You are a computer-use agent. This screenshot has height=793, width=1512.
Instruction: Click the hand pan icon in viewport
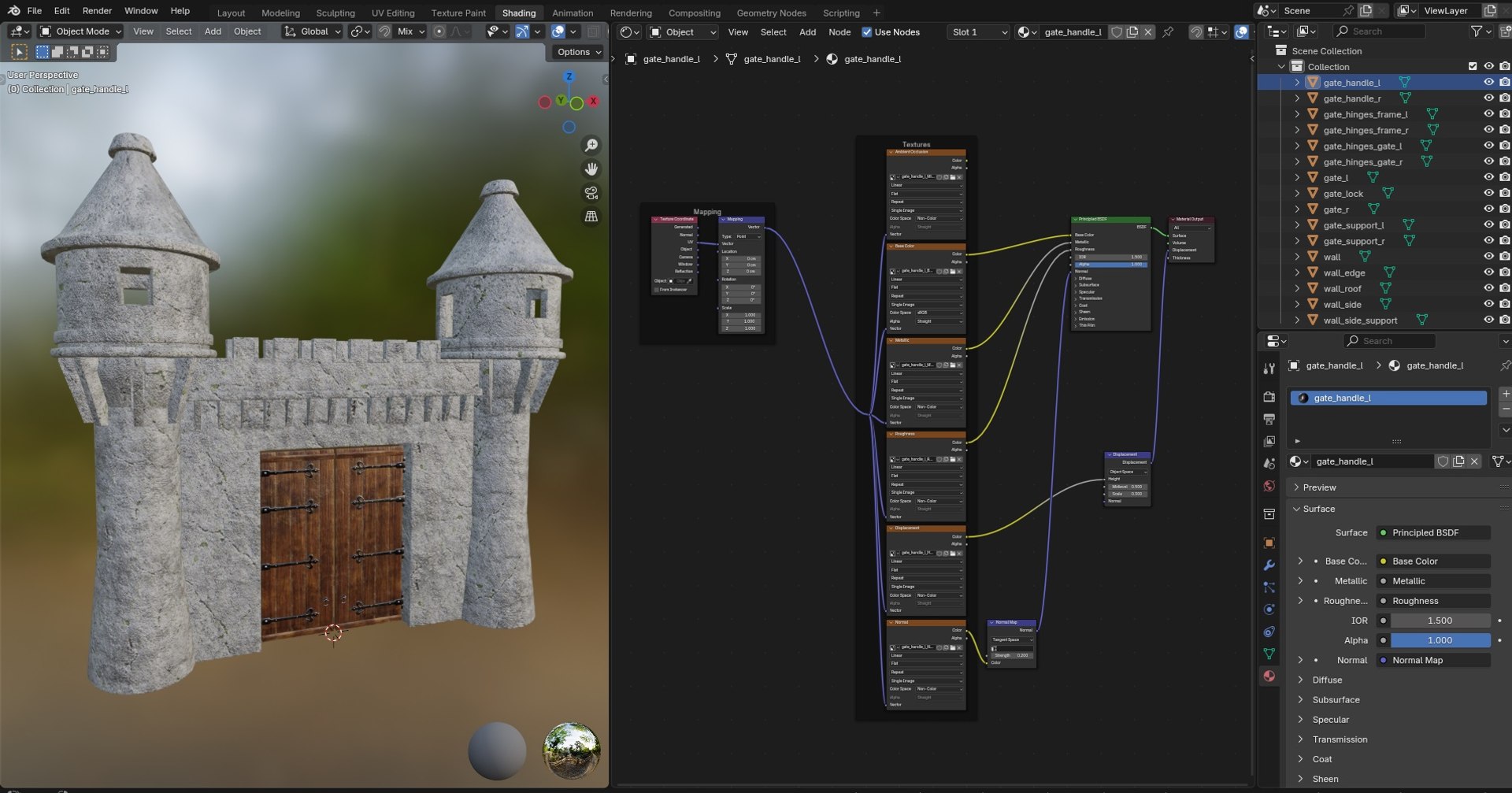pos(591,169)
